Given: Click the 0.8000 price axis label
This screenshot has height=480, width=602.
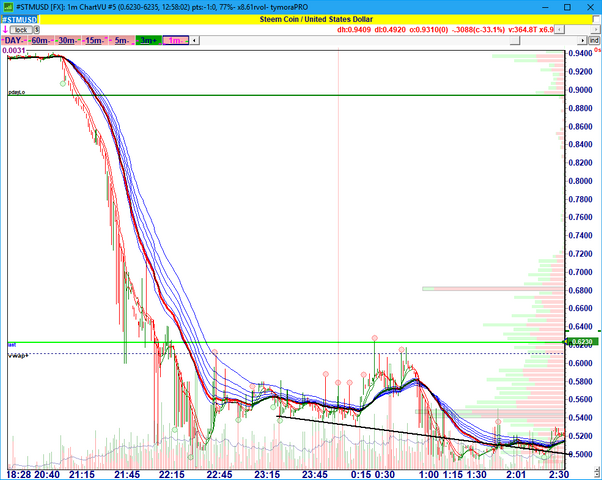Looking at the screenshot, I should pyautogui.click(x=580, y=181).
